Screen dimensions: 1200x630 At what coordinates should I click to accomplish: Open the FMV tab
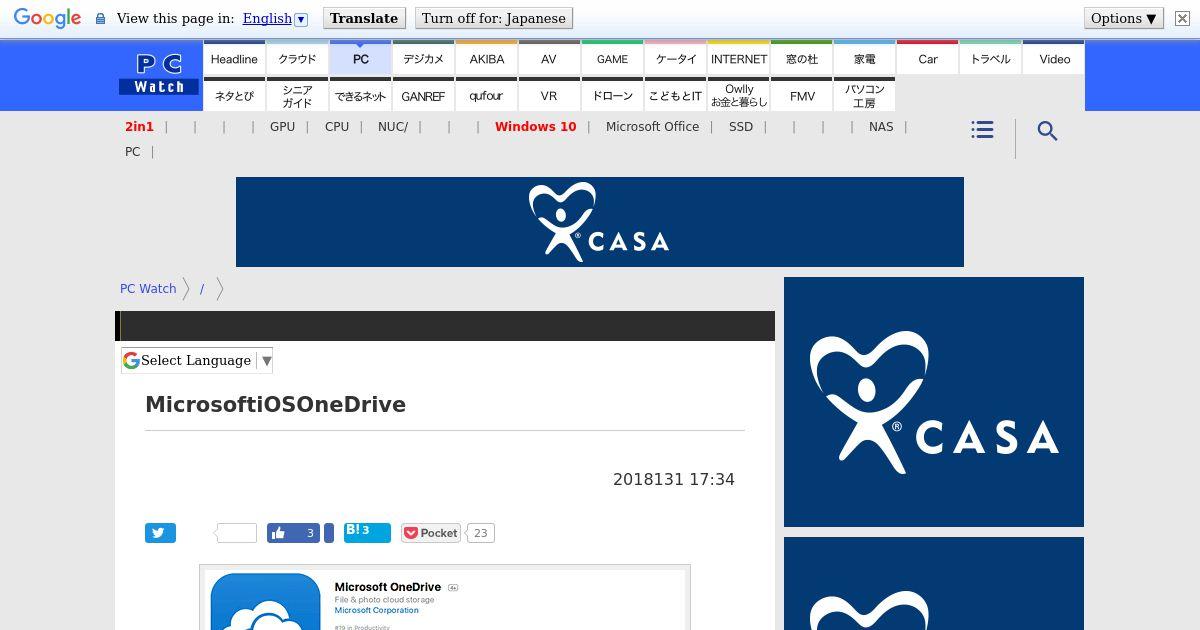pos(801,96)
